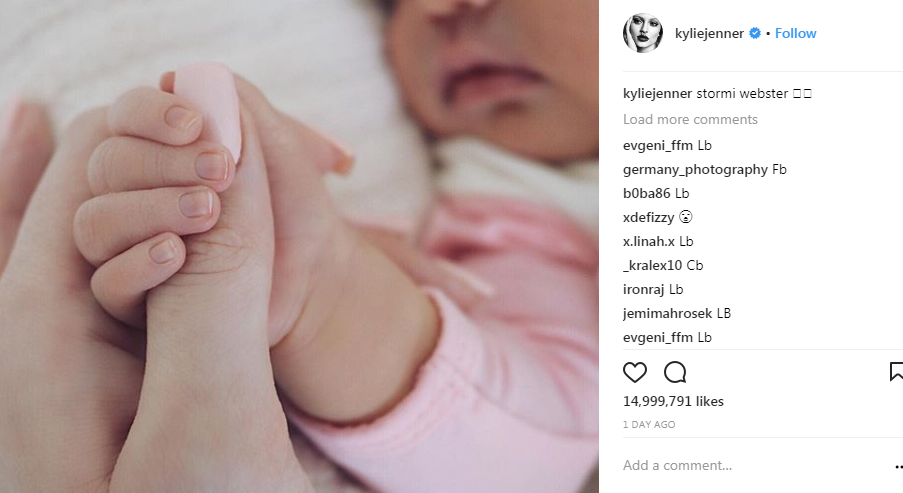The image size is (903, 493).
Task: Click the blue verified badge
Action: pyautogui.click(x=754, y=33)
